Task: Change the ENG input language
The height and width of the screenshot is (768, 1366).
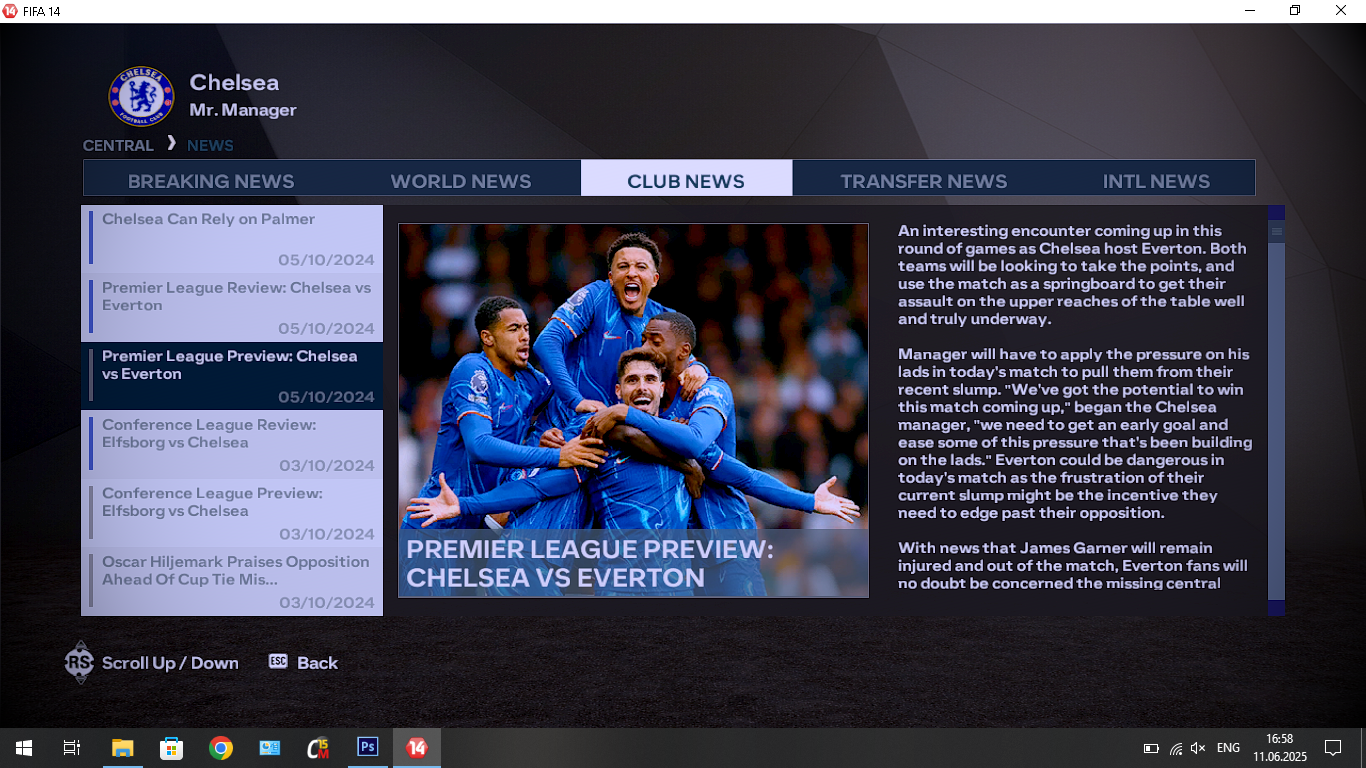Action: click(x=1228, y=748)
